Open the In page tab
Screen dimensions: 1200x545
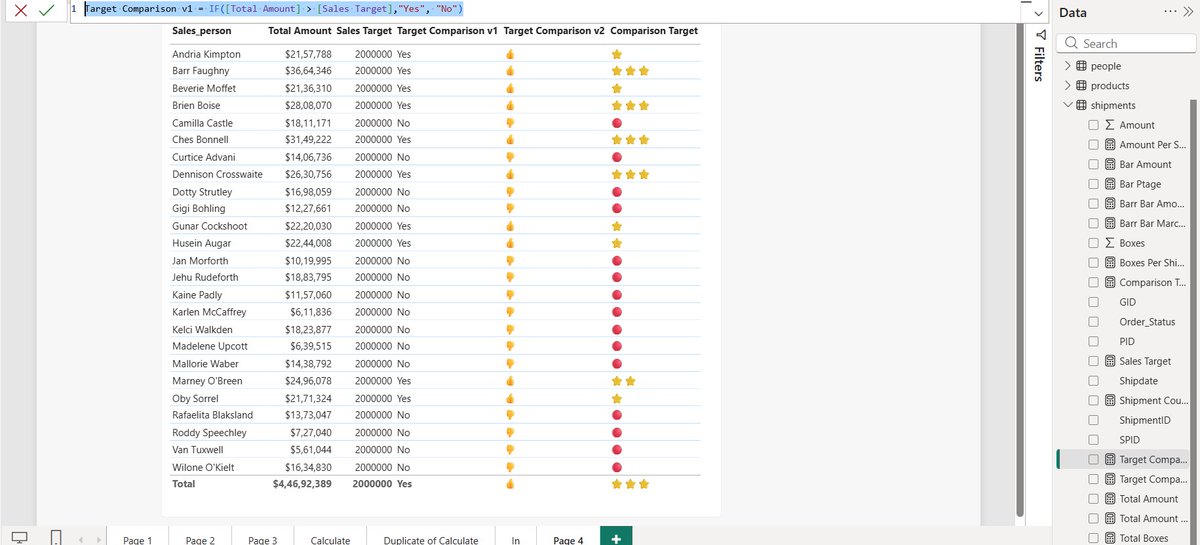[x=516, y=538]
